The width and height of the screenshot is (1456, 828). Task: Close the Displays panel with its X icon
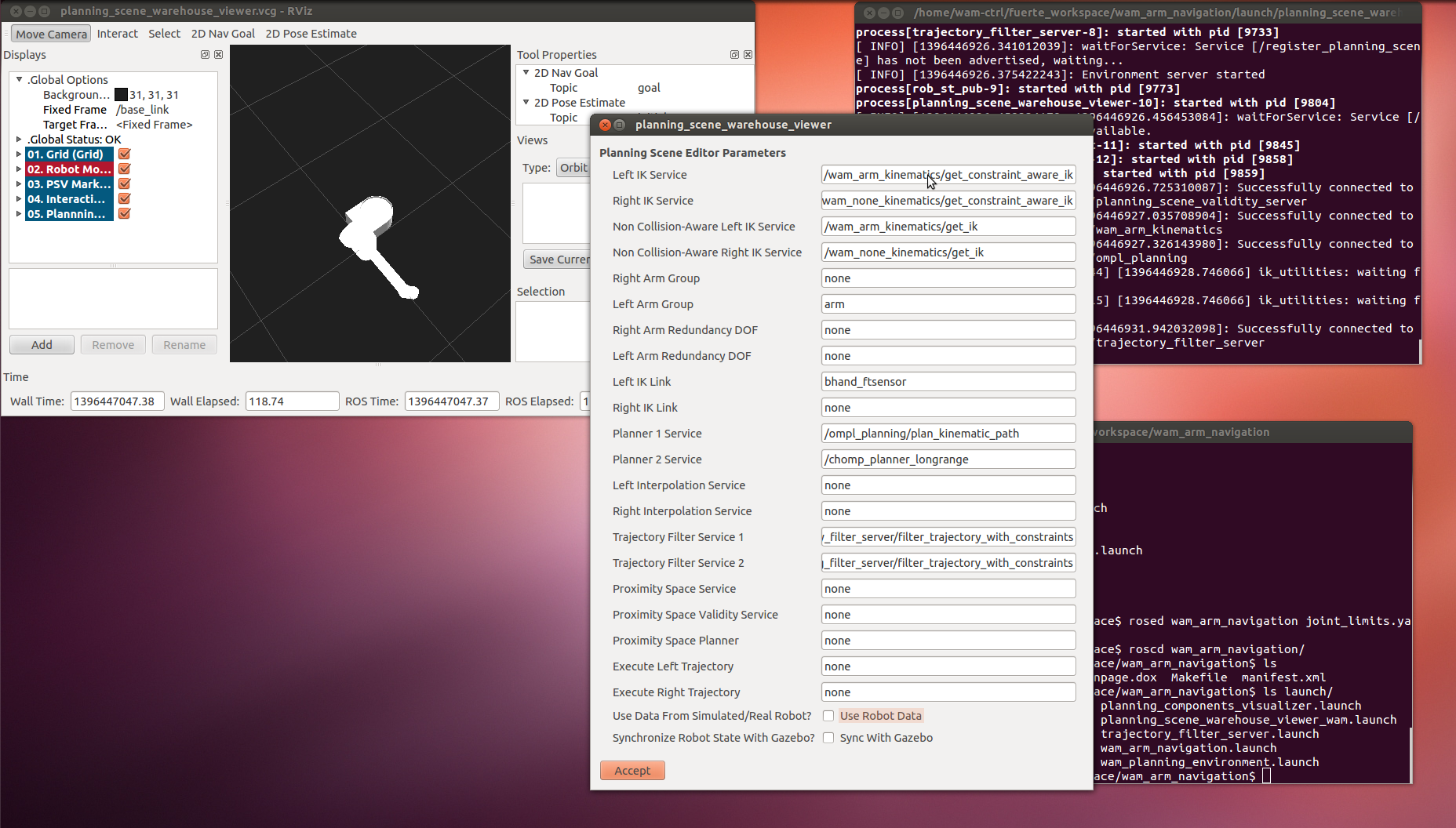[218, 55]
